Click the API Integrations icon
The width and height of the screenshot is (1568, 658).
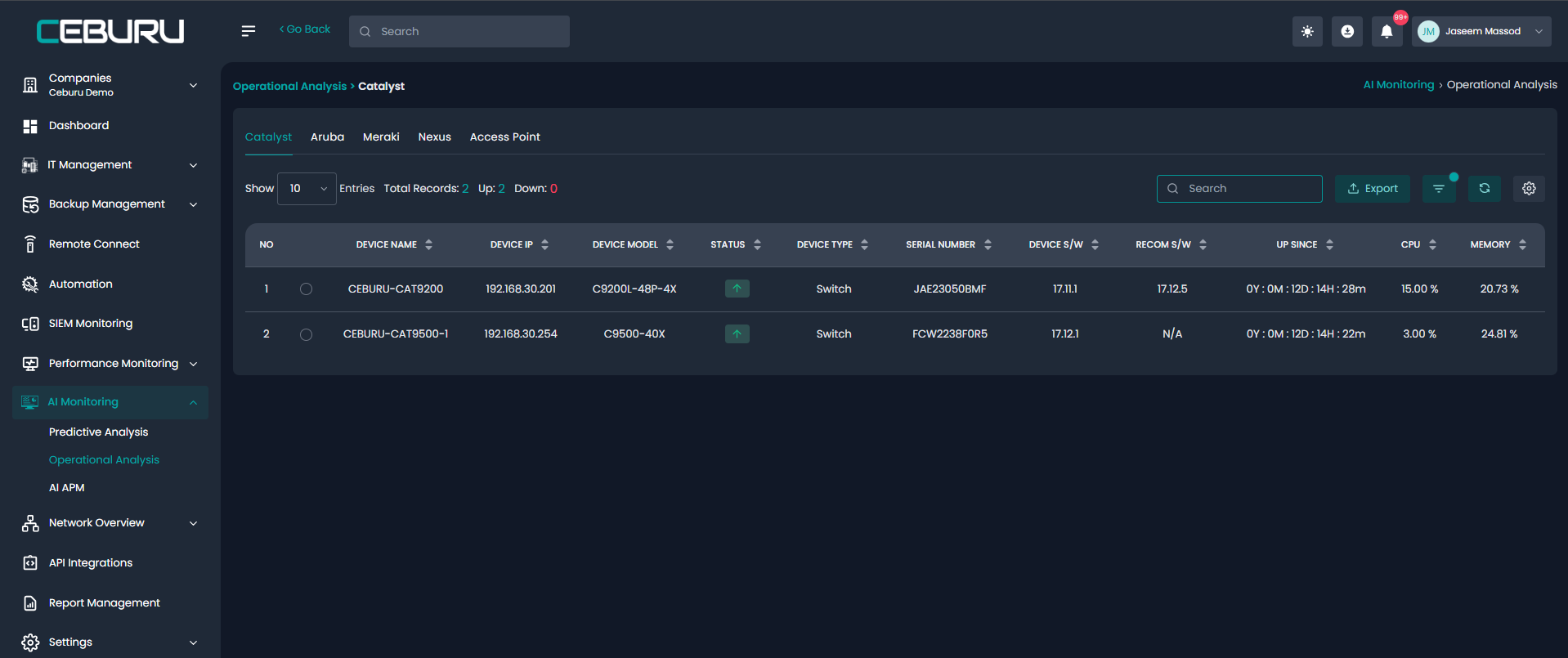click(30, 563)
